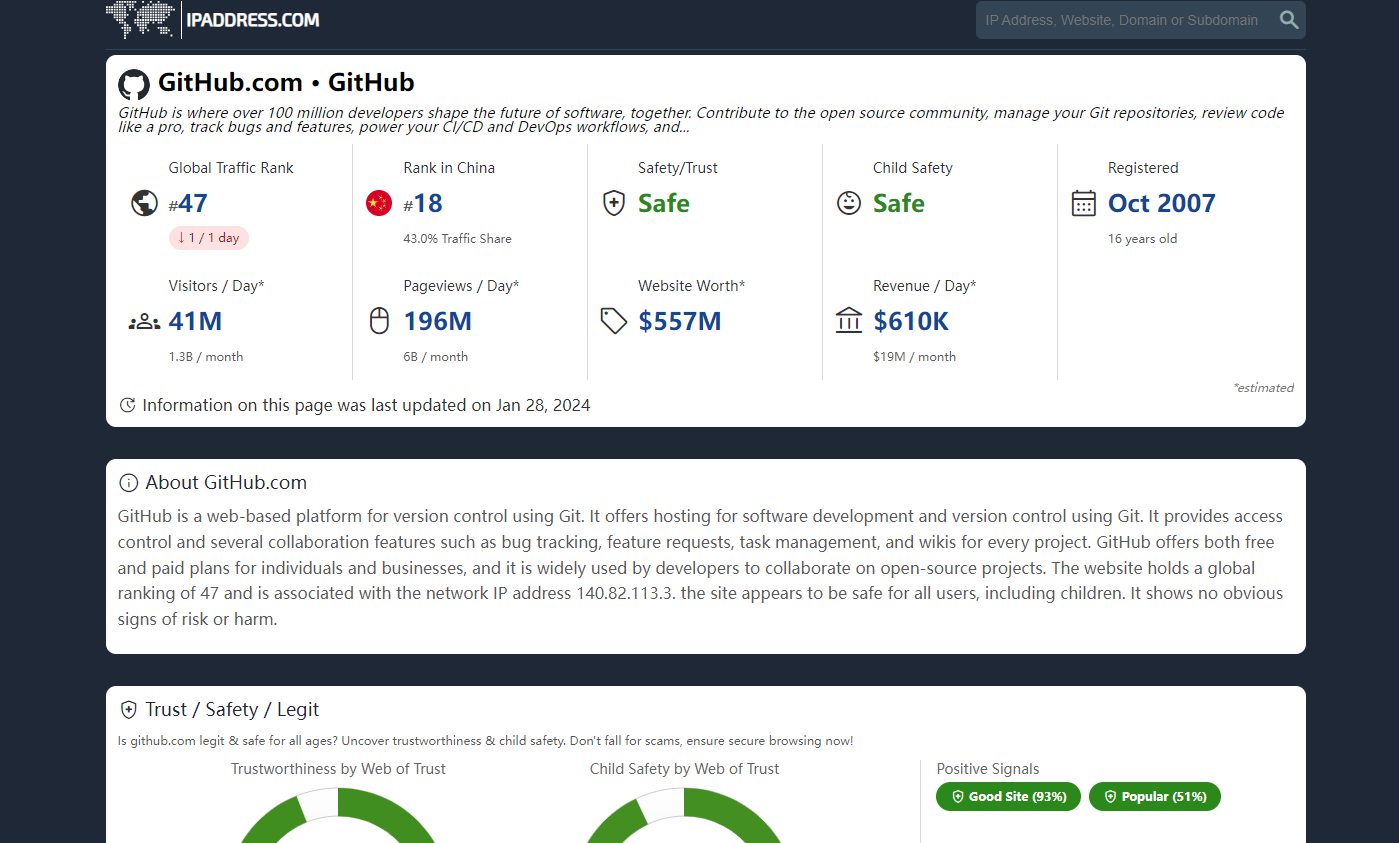1399x843 pixels.
Task: Click the info icon beside About GitHub.com
Action: [128, 483]
